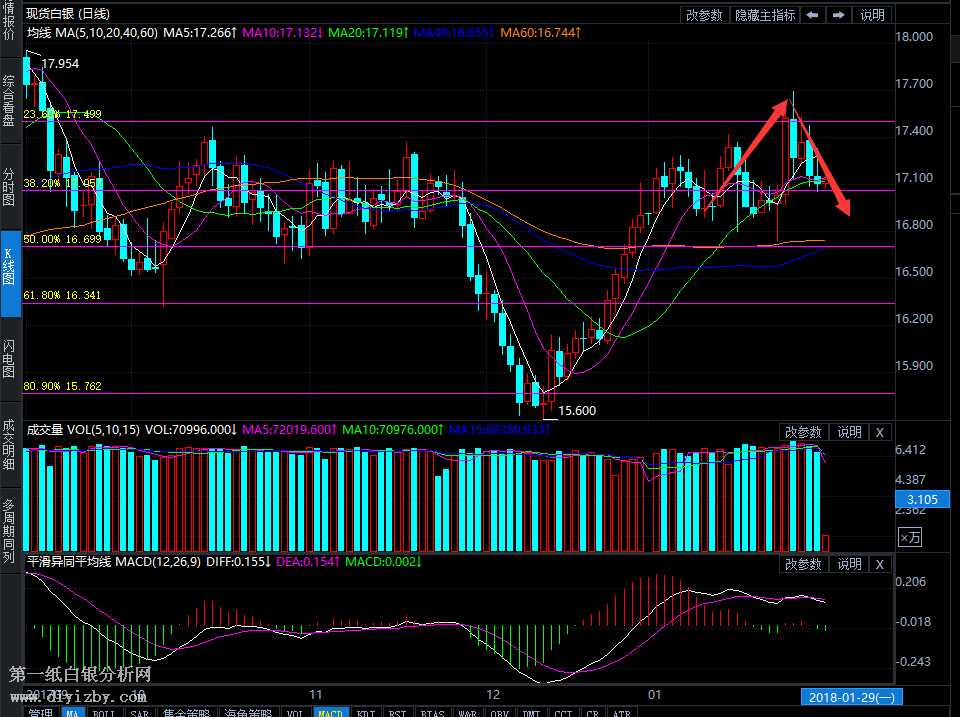Click 隐藏主指标 to hide main indicator
The width and height of the screenshot is (960, 717).
point(765,15)
